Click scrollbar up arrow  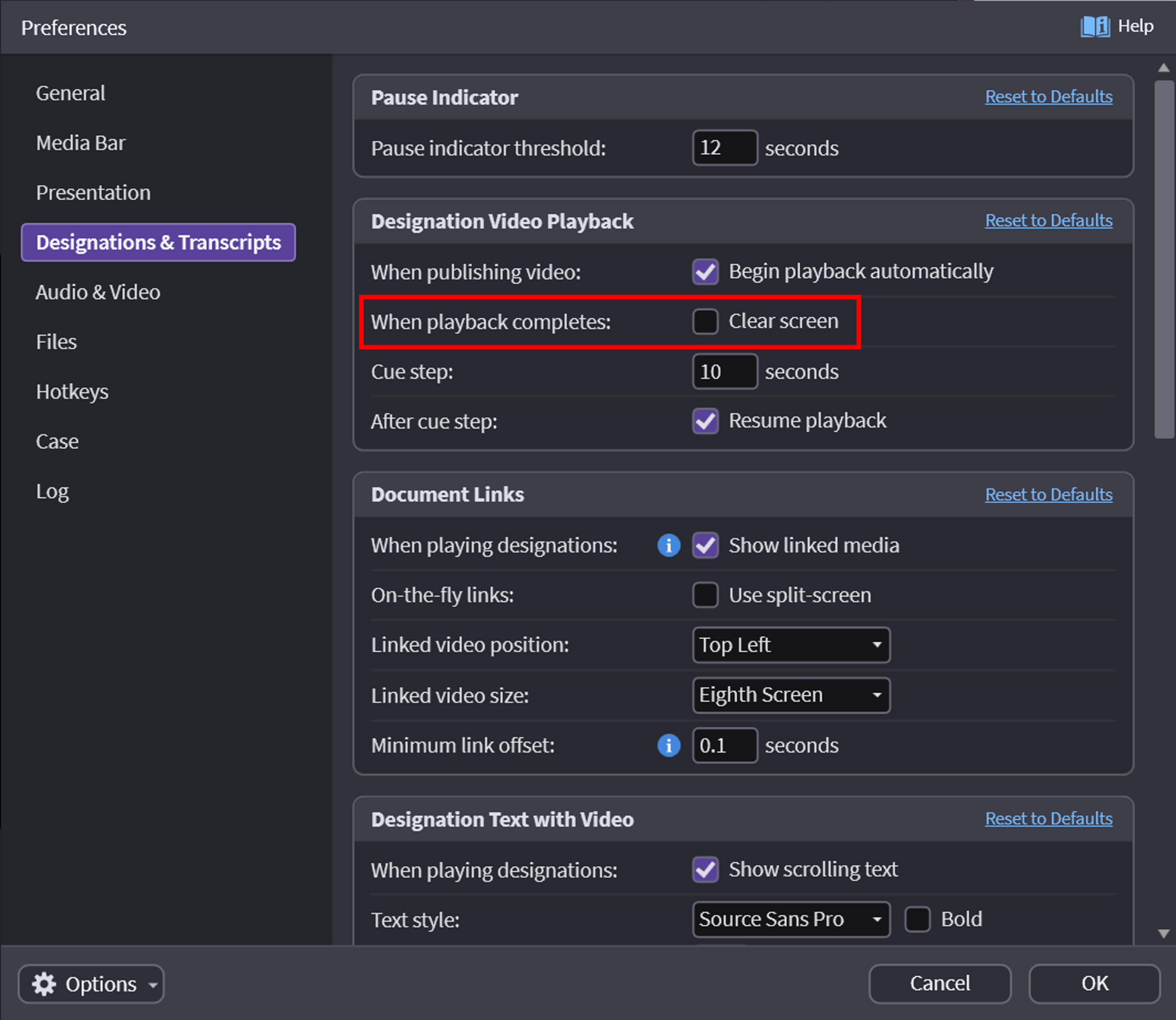pyautogui.click(x=1164, y=68)
